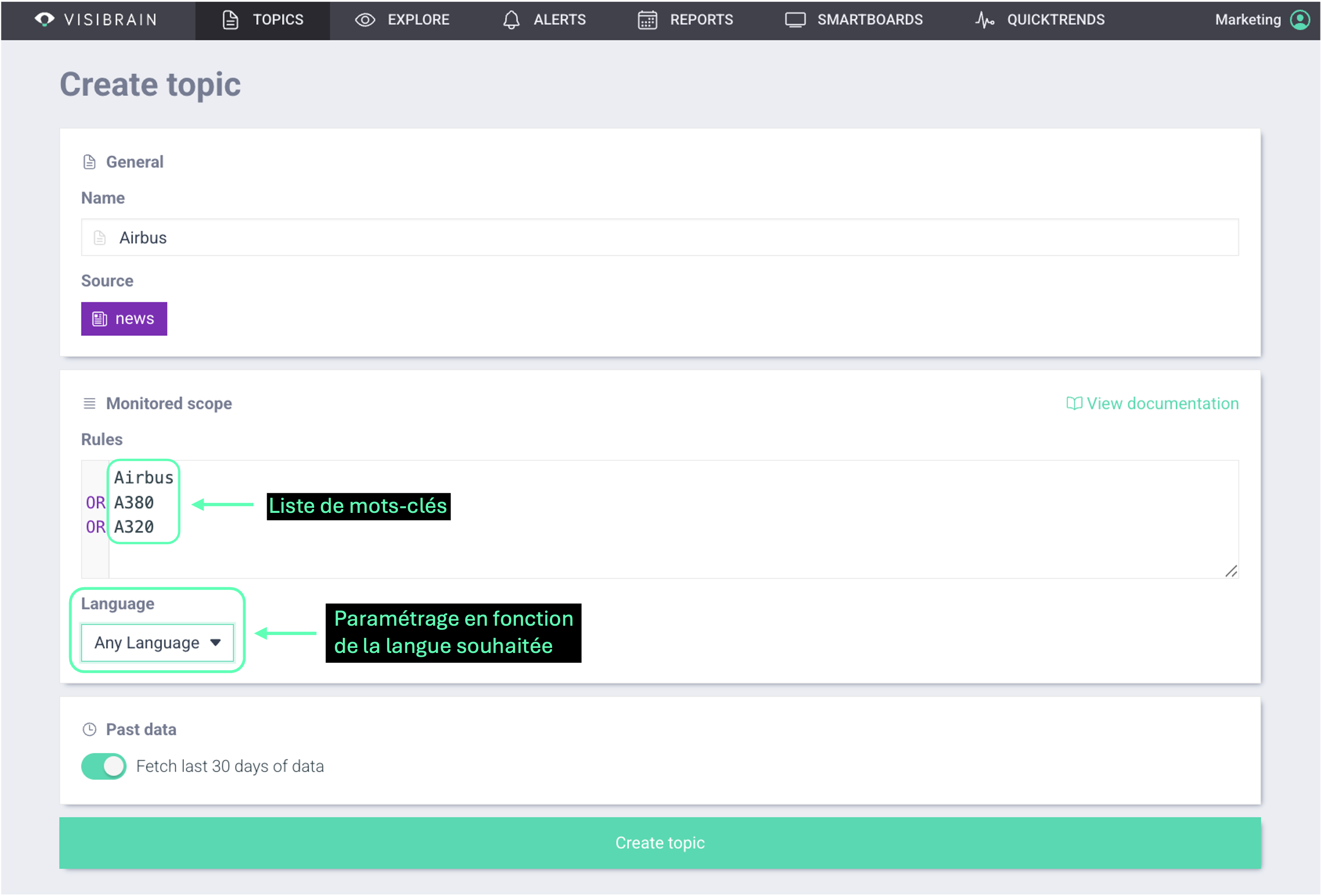Click the Quicktrends waveform icon
The width and height of the screenshot is (1321, 896).
pos(984,20)
